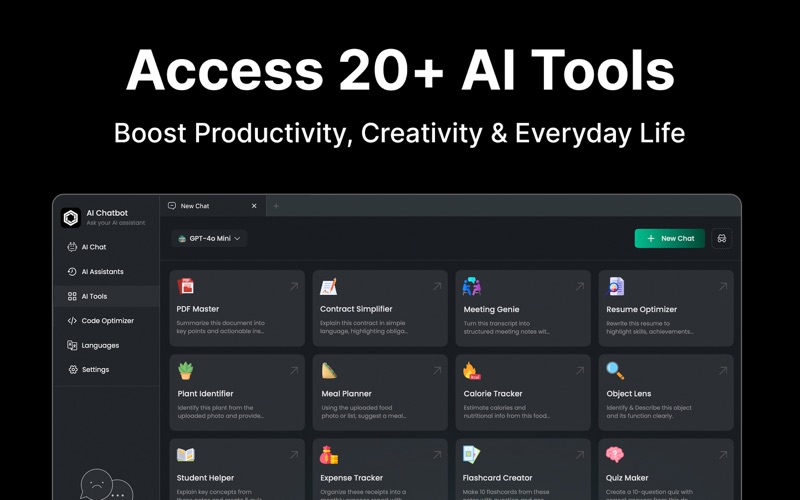Expand the GPT-4o Mini model dropdown
The image size is (800, 500).
click(210, 239)
